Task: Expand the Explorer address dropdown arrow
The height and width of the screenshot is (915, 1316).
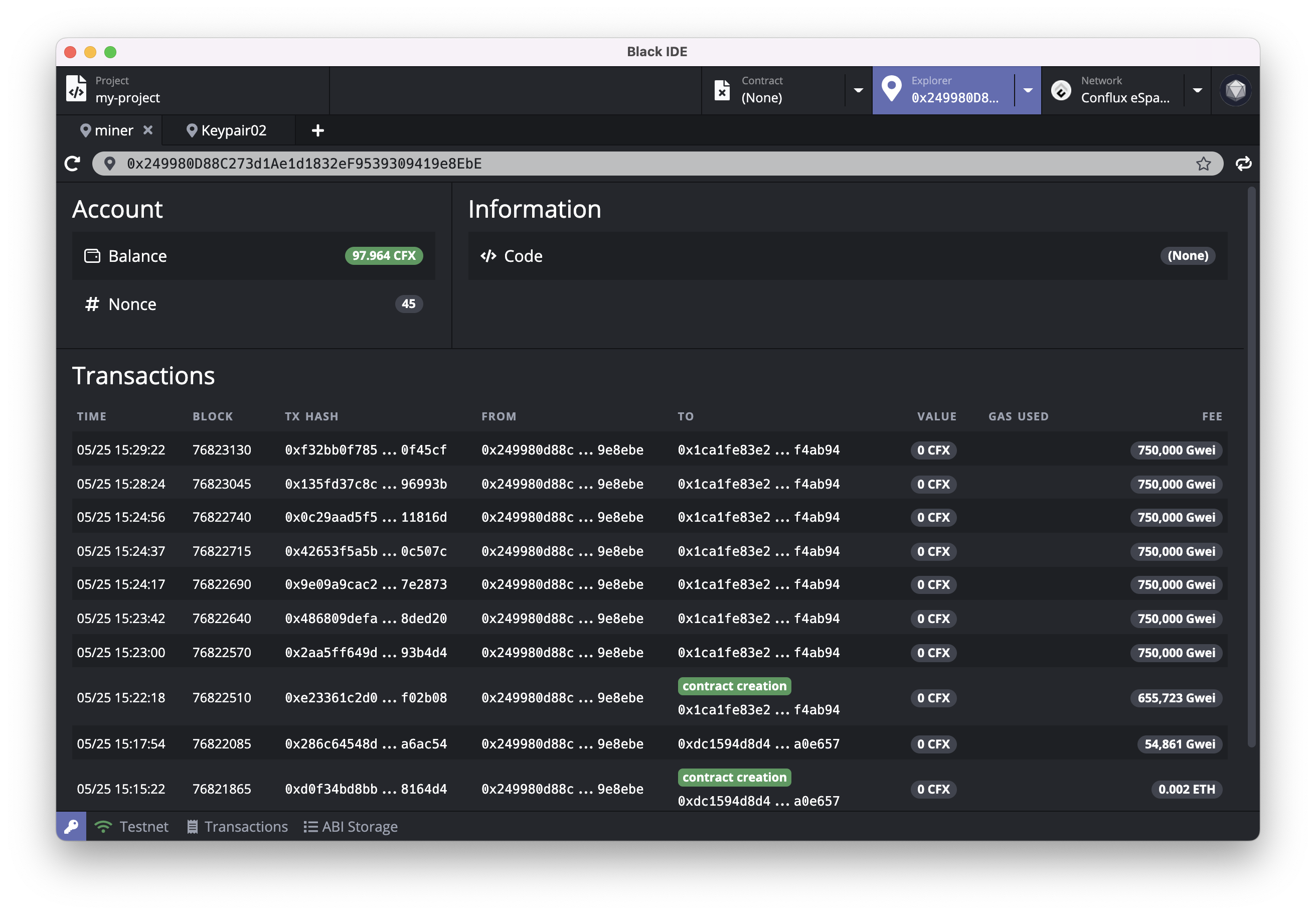Action: (x=1028, y=91)
